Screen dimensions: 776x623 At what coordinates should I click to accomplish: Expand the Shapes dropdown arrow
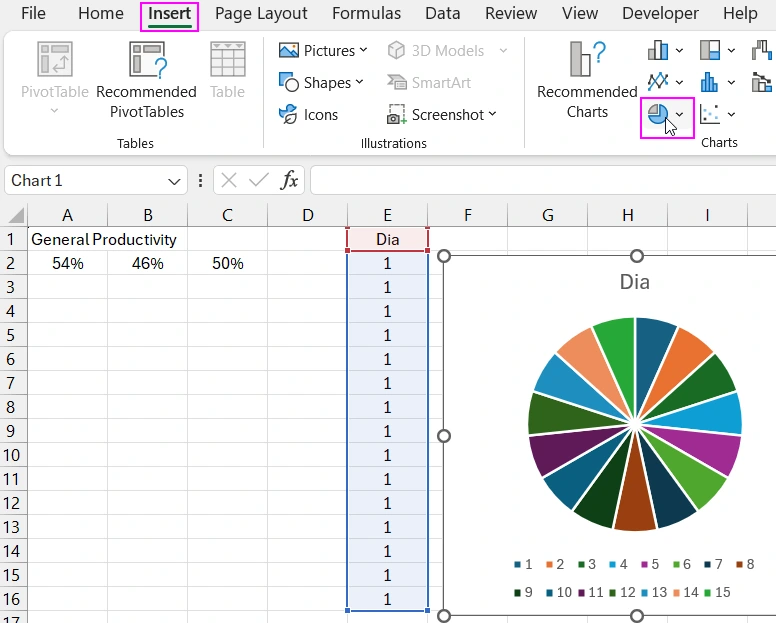coord(359,82)
